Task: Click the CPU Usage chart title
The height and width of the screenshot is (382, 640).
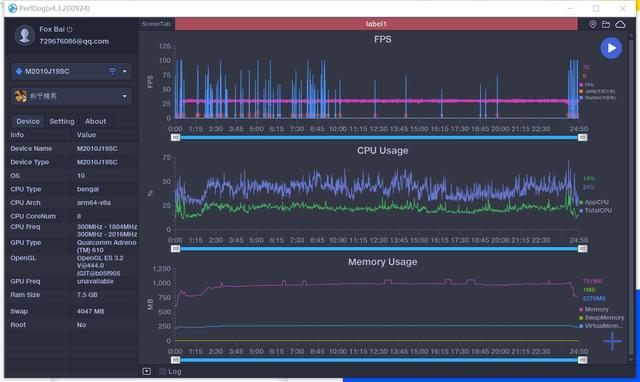Action: (x=382, y=151)
